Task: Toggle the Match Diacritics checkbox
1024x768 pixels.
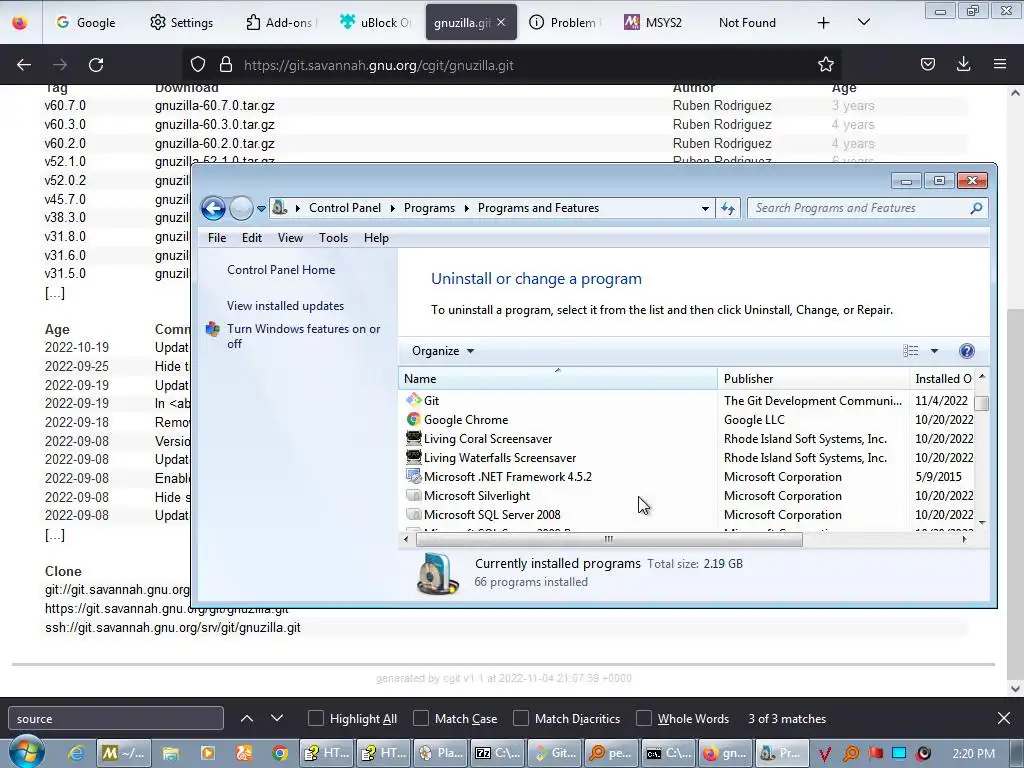Action: point(520,718)
